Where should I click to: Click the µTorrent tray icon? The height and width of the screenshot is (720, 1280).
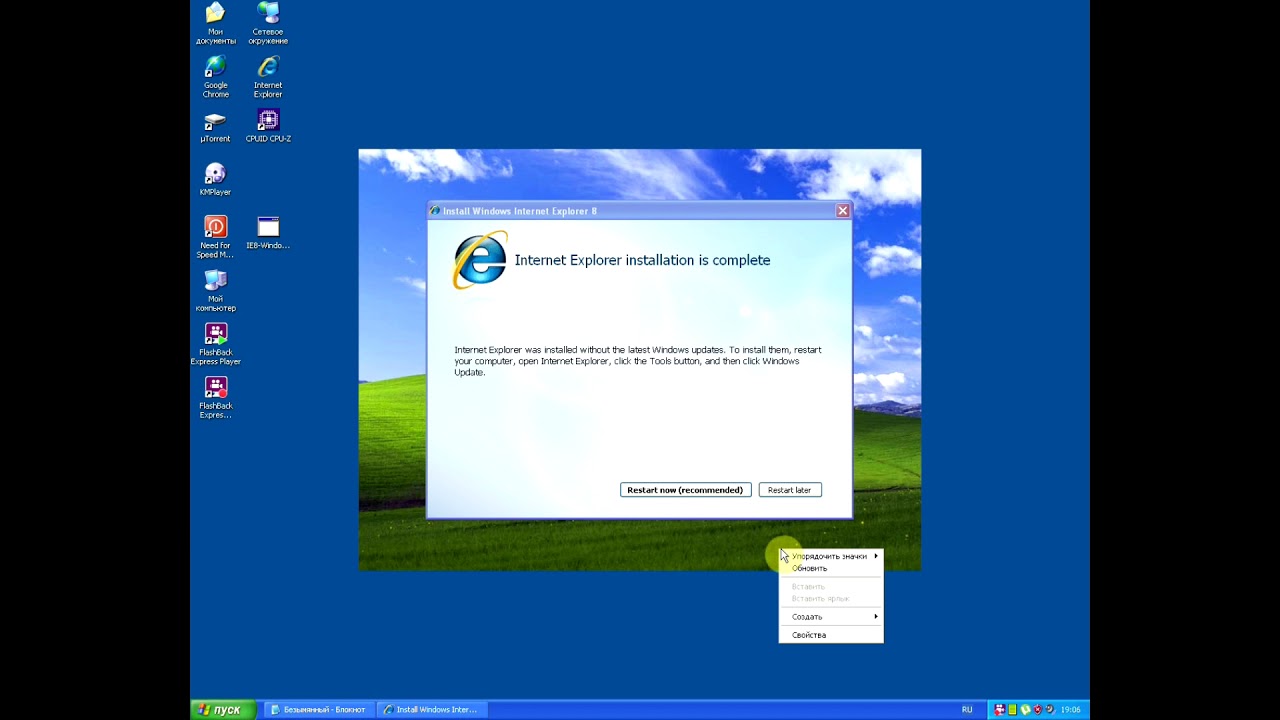(1025, 710)
